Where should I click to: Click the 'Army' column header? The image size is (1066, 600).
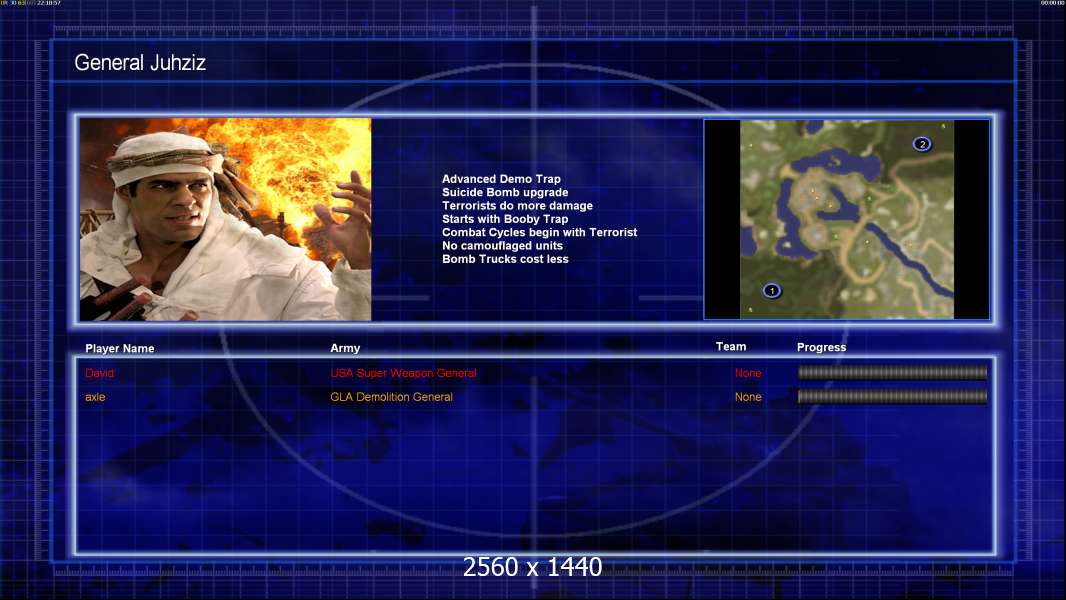click(x=345, y=348)
